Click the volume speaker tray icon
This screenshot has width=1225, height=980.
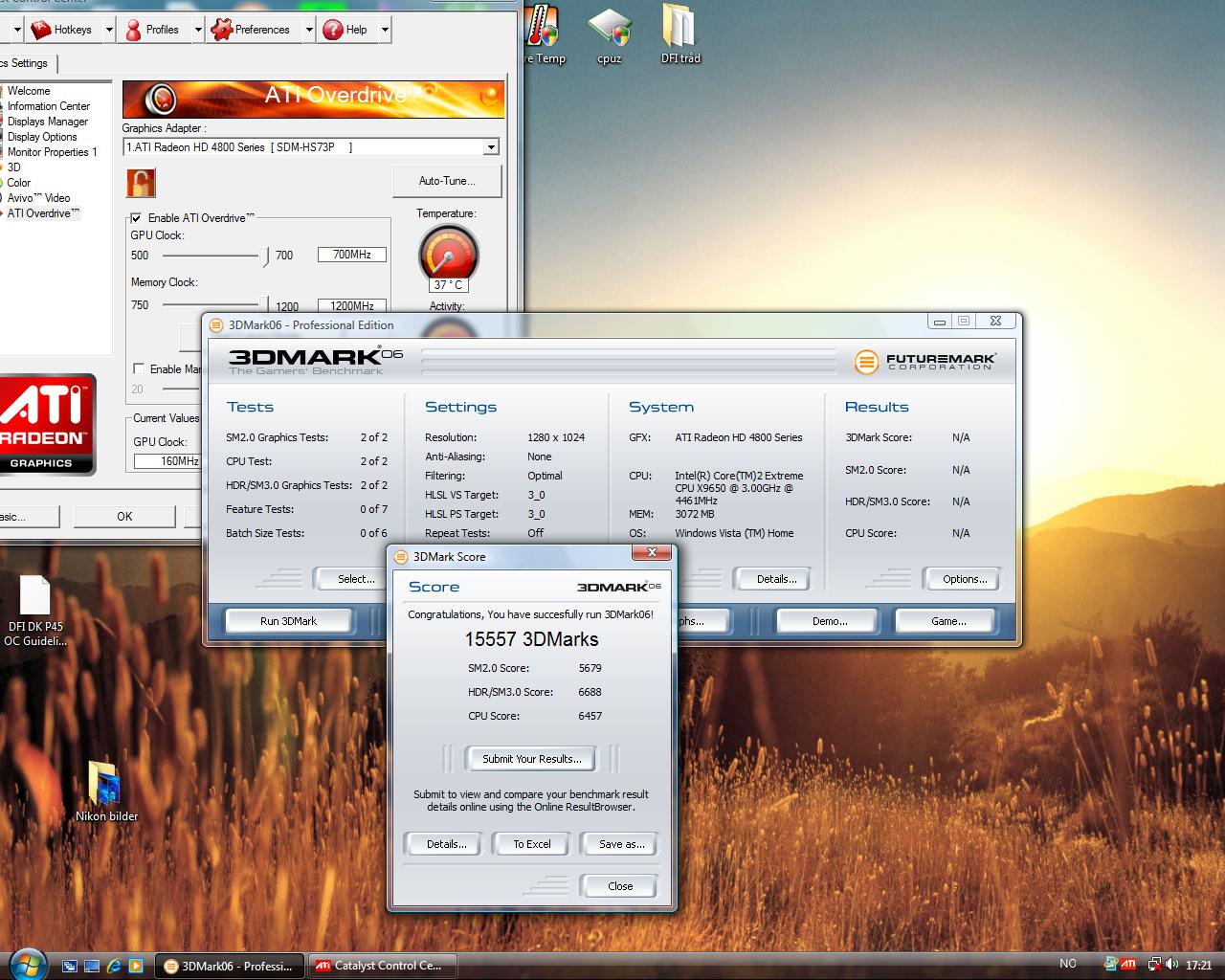tap(1173, 965)
